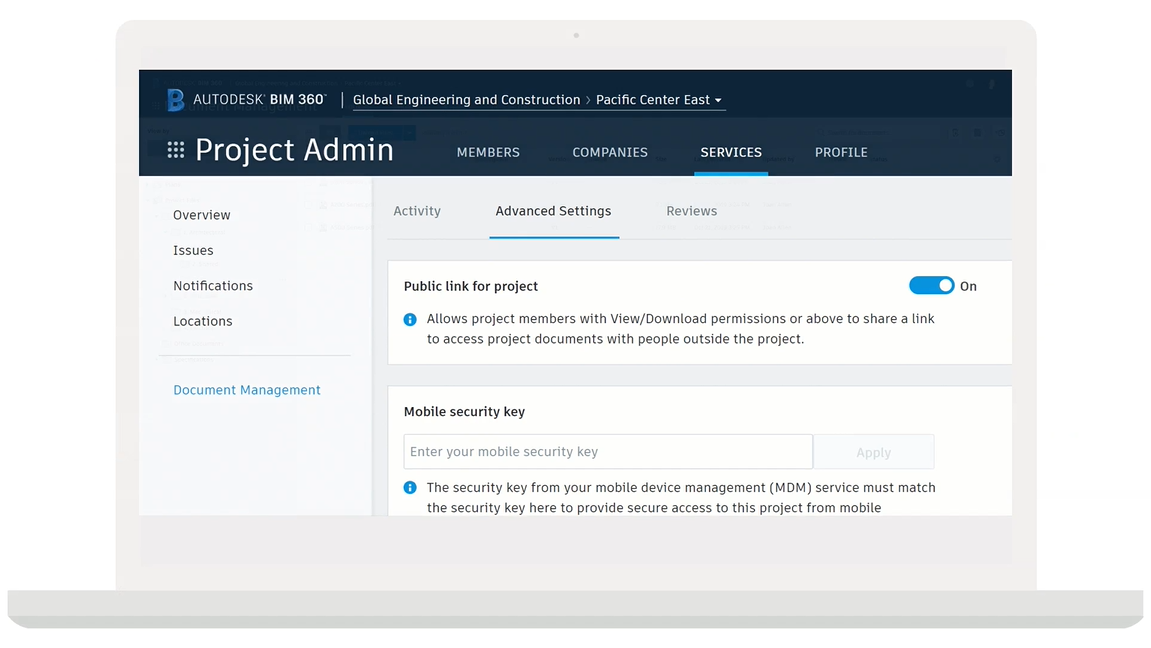
Task: Click the Apply button
Action: point(874,451)
